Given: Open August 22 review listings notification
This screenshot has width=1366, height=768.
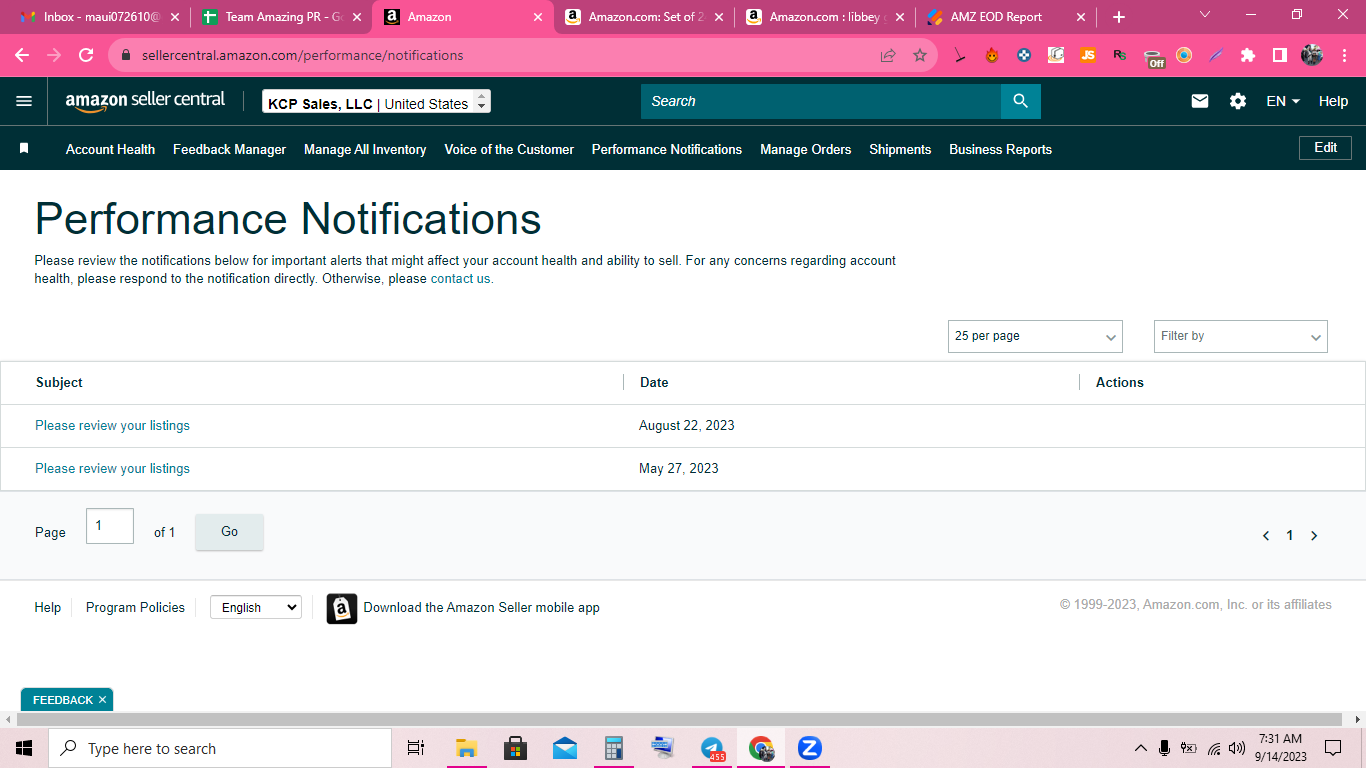Looking at the screenshot, I should coord(112,426).
